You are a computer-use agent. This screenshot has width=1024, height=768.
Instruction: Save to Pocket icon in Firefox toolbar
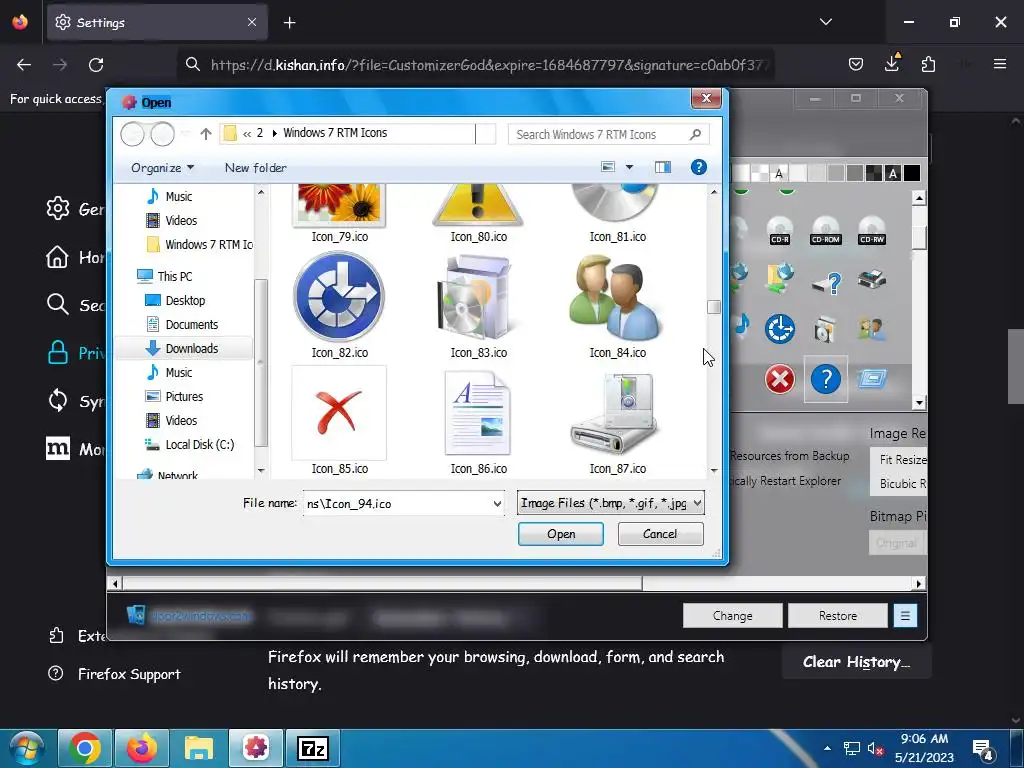point(856,64)
